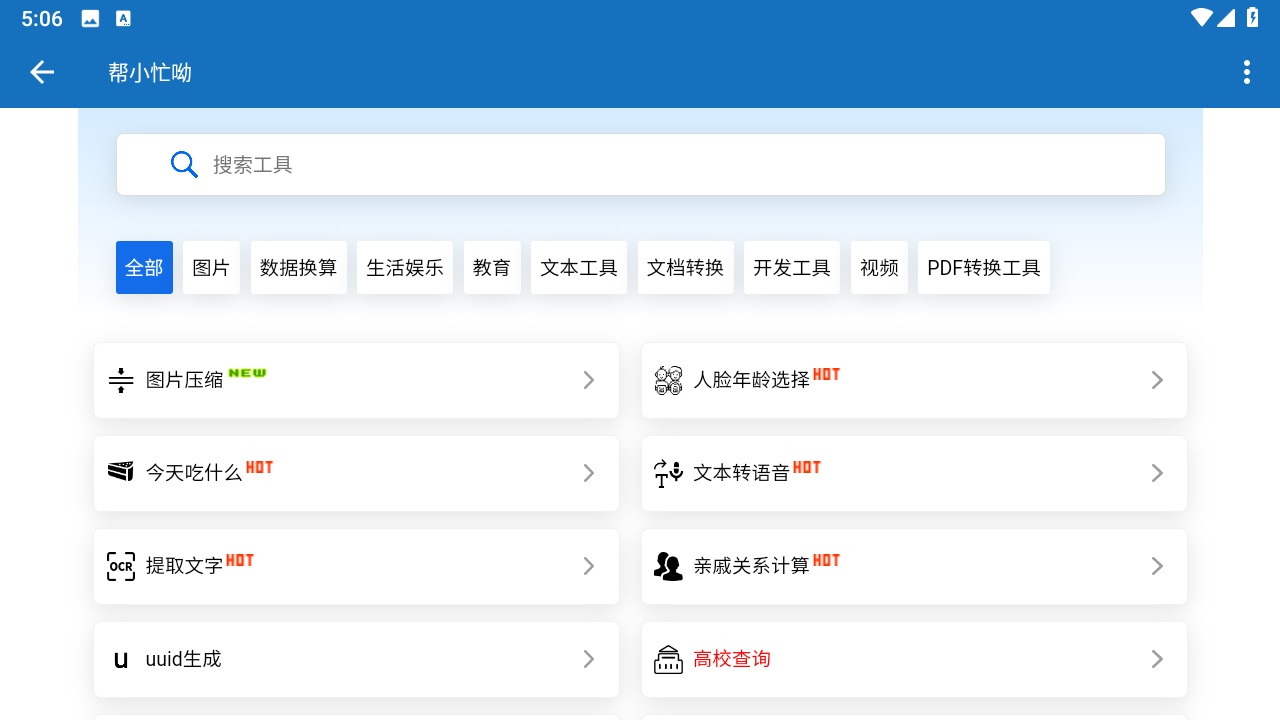Tap the back arrow in the header
1280x720 pixels.
click(42, 72)
